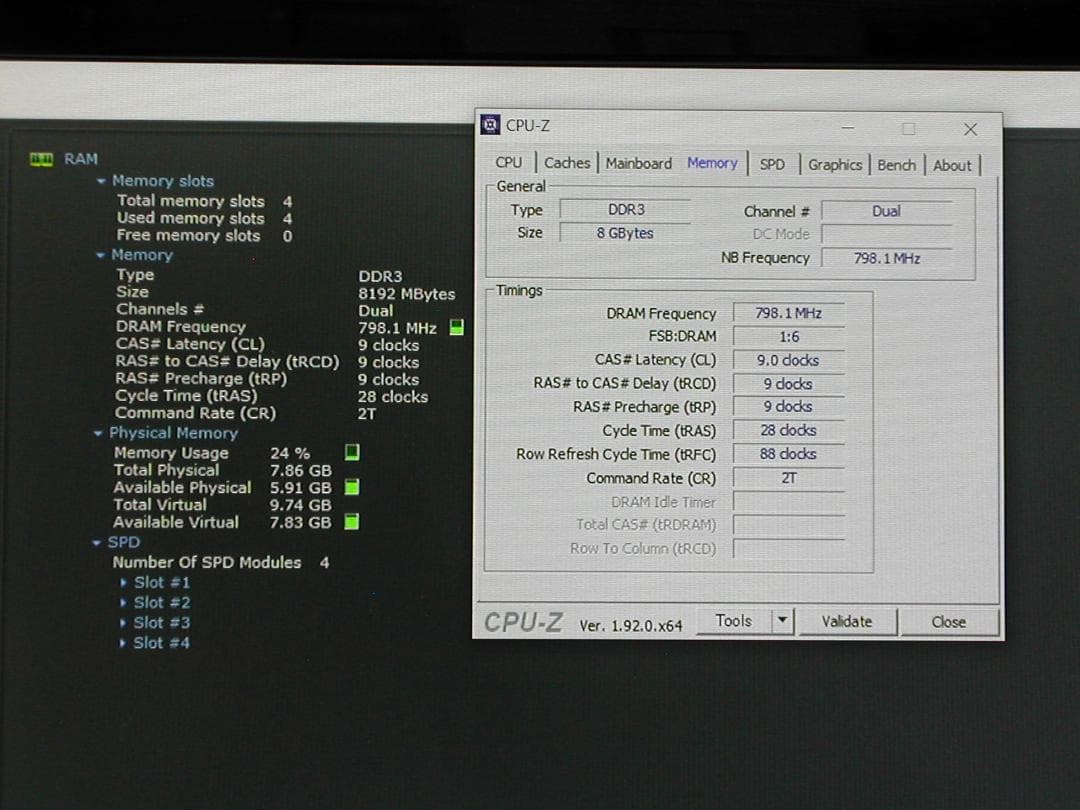Click the CPU-Z icon in the title bar
The height and width of the screenshot is (810, 1080).
point(490,124)
